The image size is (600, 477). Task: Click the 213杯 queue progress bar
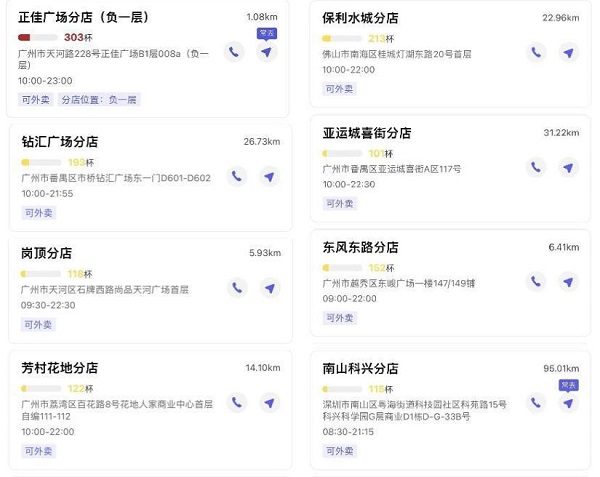point(343,39)
